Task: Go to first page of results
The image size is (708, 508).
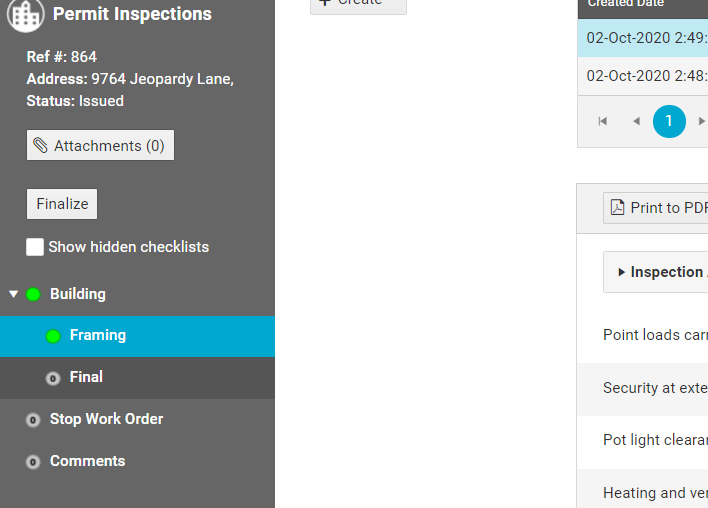Action: click(603, 121)
